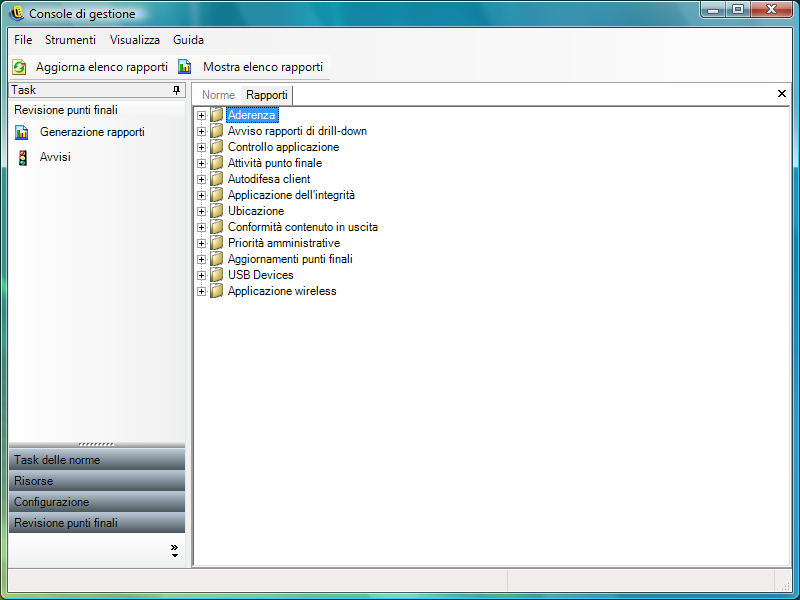This screenshot has width=800, height=600.
Task: Click the Avviso rapporti di drill-down folder icon
Action: coord(217,131)
